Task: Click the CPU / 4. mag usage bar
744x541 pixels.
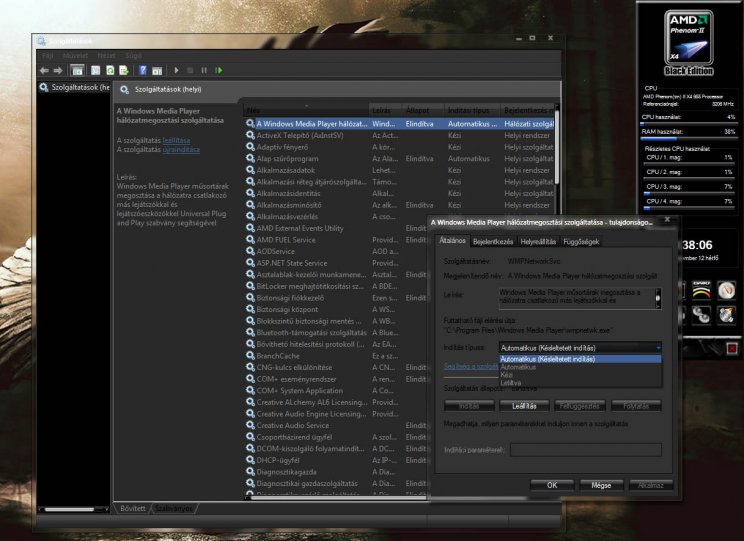Action: click(x=689, y=208)
